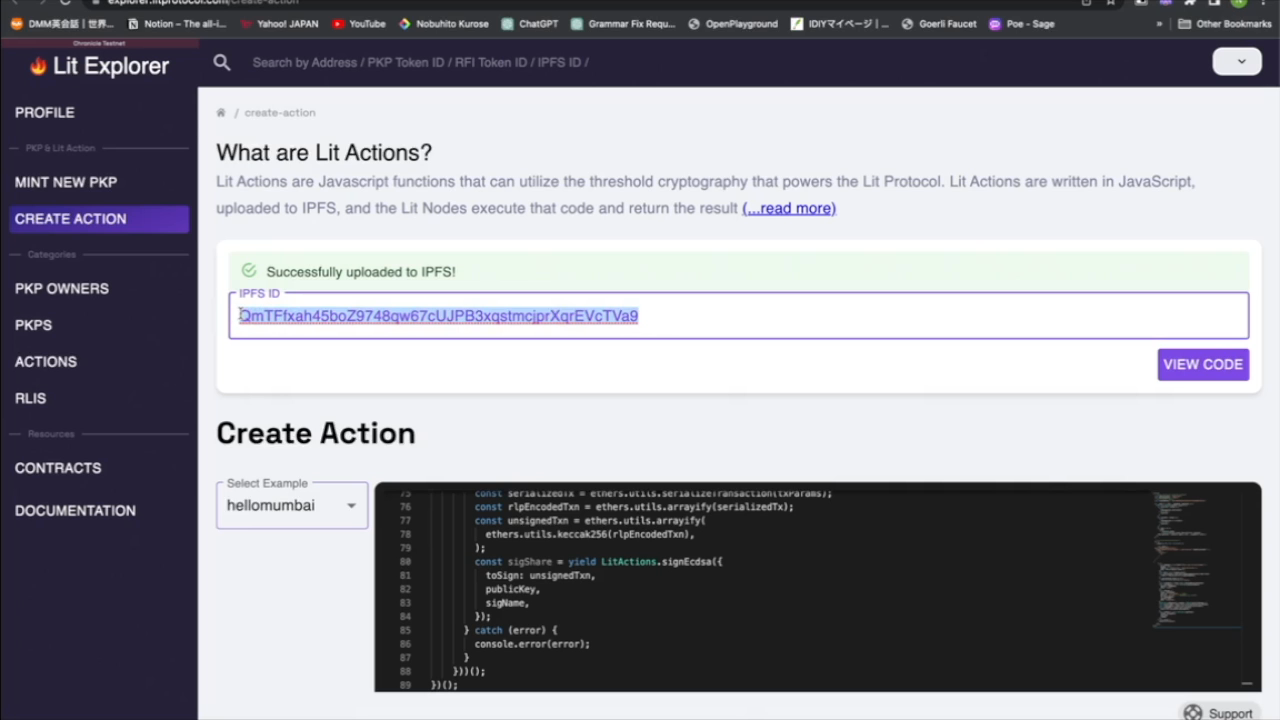Click the code editor minimap
1280x720 pixels.
click(x=1195, y=560)
